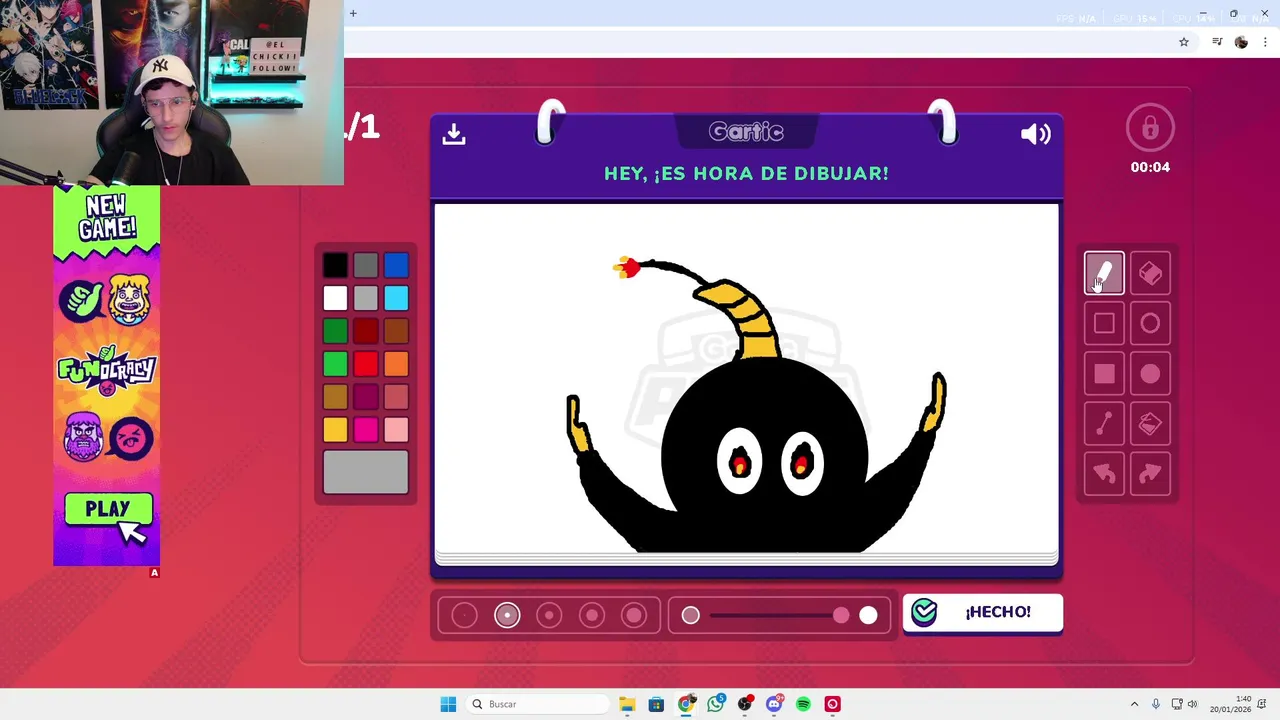The width and height of the screenshot is (1280, 720).
Task: Open OBS Studio from the taskbar
Action: (745, 704)
